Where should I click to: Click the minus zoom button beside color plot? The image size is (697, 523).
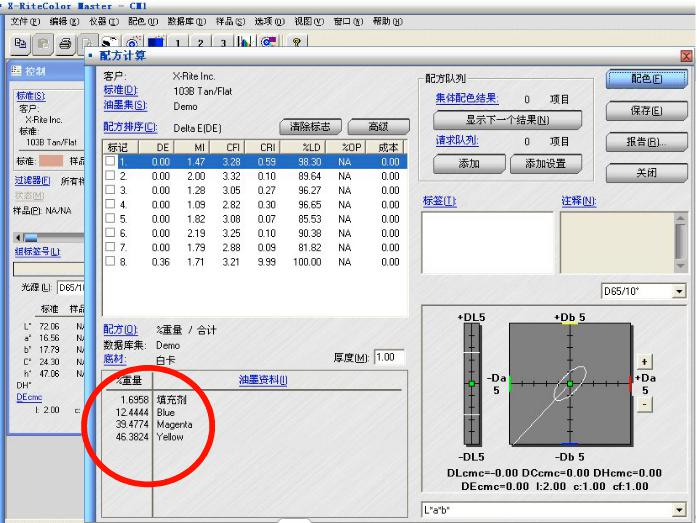pyautogui.click(x=645, y=404)
